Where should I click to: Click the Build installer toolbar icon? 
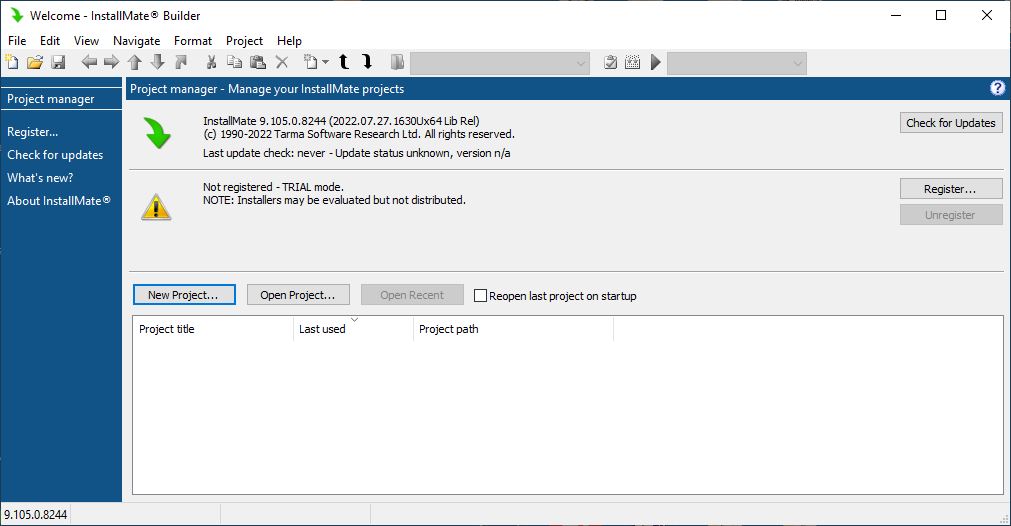click(633, 62)
